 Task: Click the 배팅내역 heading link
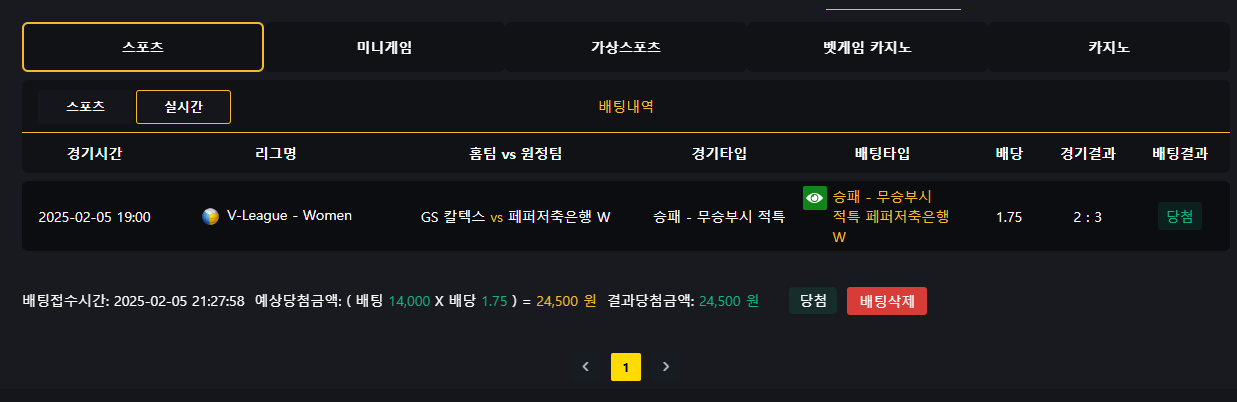pos(626,106)
